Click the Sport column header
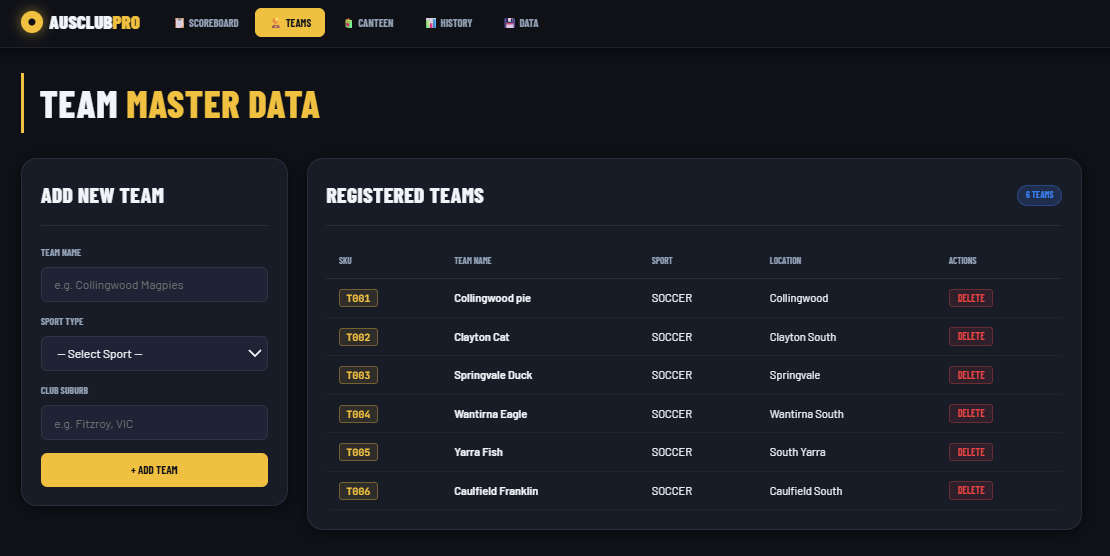This screenshot has width=1110, height=556. pyautogui.click(x=662, y=261)
